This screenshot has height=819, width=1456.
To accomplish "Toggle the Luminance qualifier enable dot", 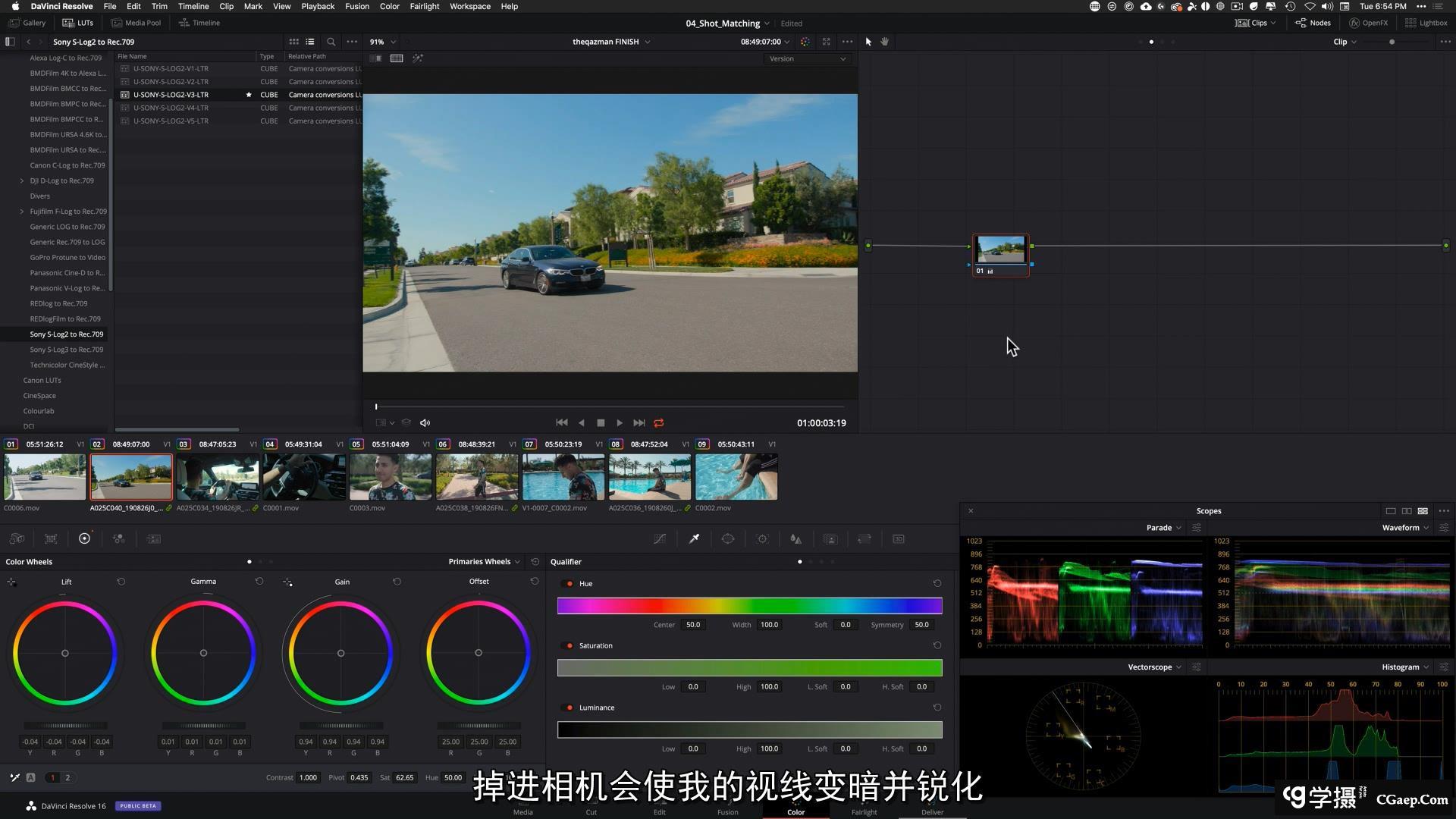I will (570, 708).
